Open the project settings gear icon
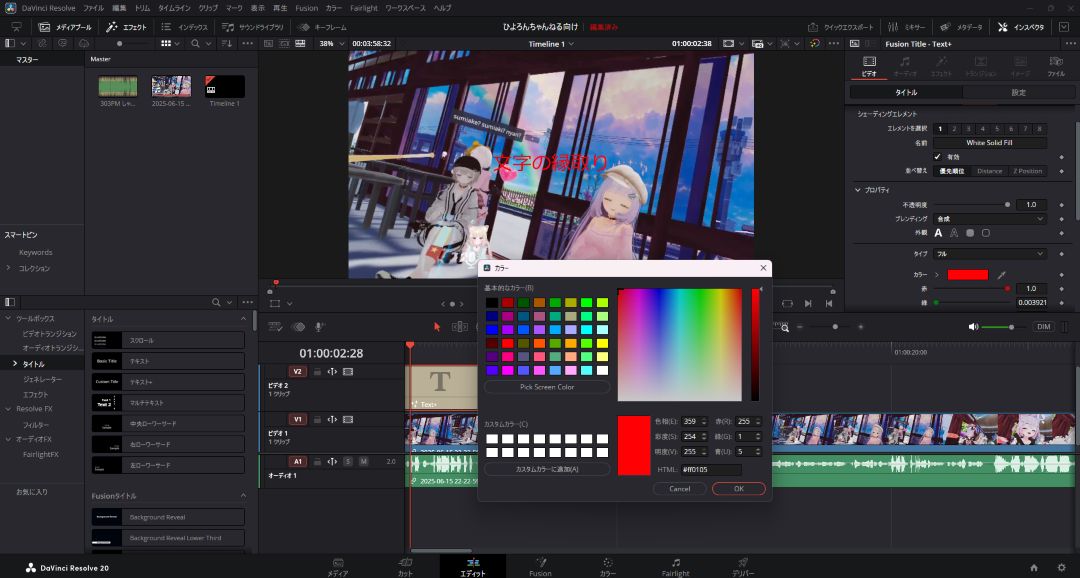This screenshot has height=578, width=1080. pyautogui.click(x=1061, y=567)
